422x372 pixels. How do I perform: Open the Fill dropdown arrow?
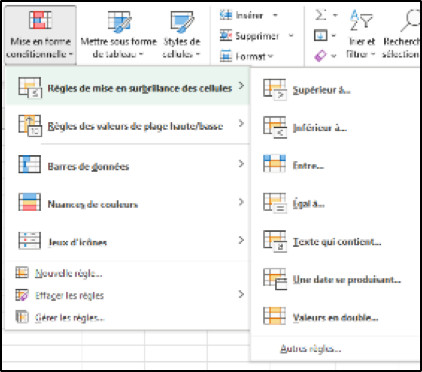pyautogui.click(x=334, y=36)
